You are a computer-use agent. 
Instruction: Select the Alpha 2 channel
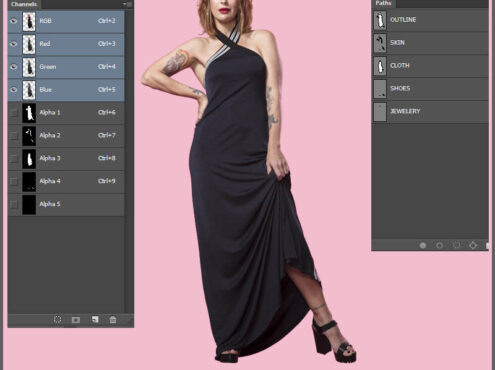tap(66, 135)
